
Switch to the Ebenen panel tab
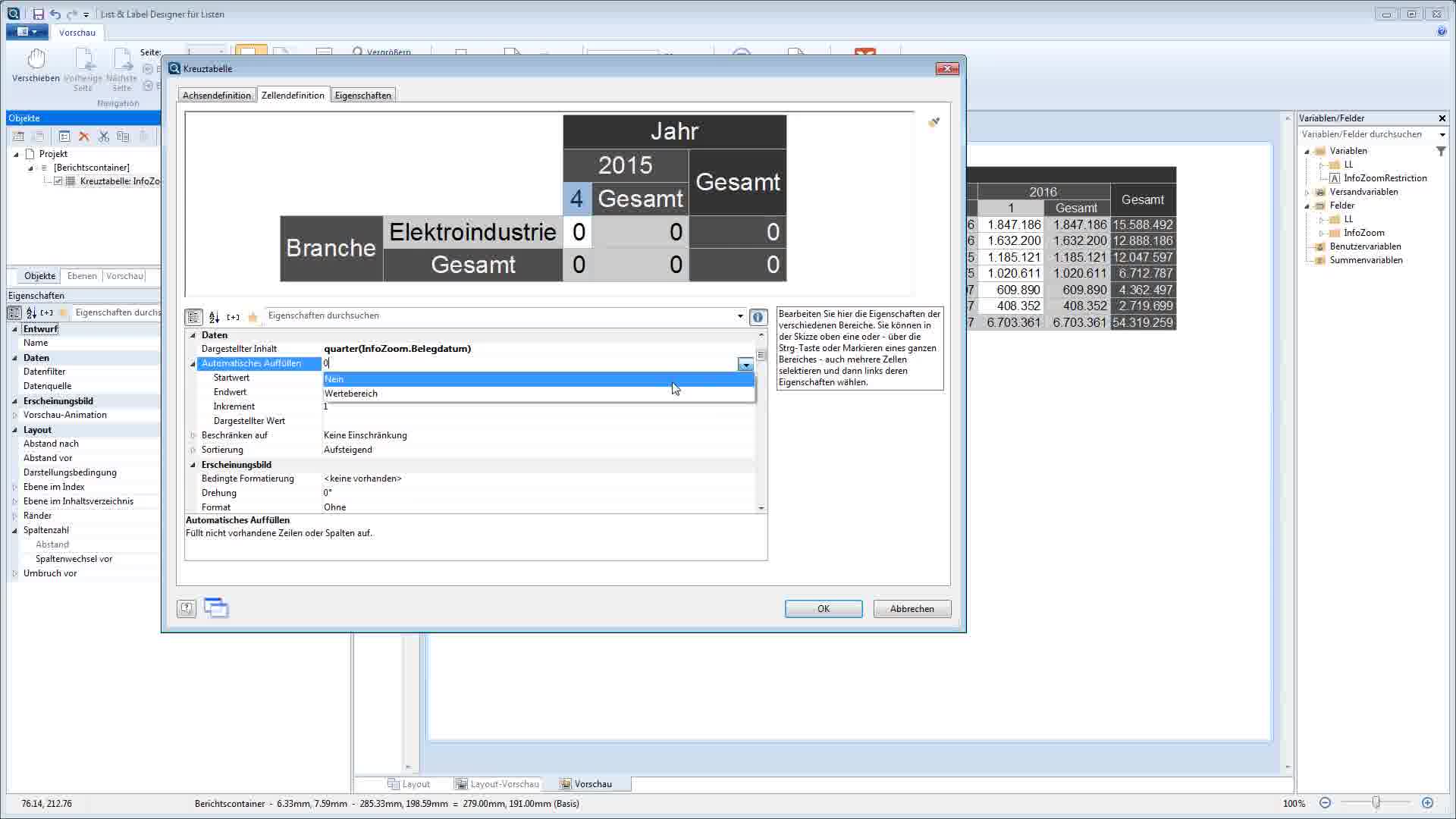pos(82,276)
